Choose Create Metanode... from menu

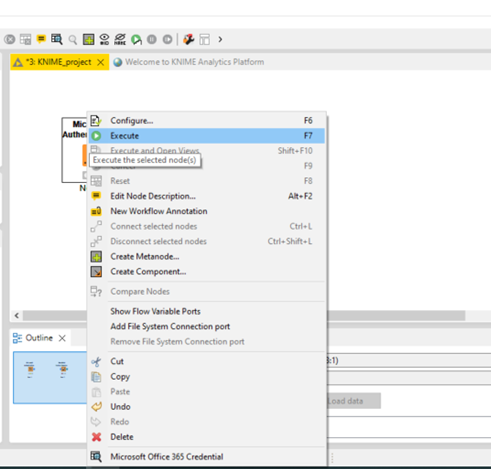click(207, 256)
